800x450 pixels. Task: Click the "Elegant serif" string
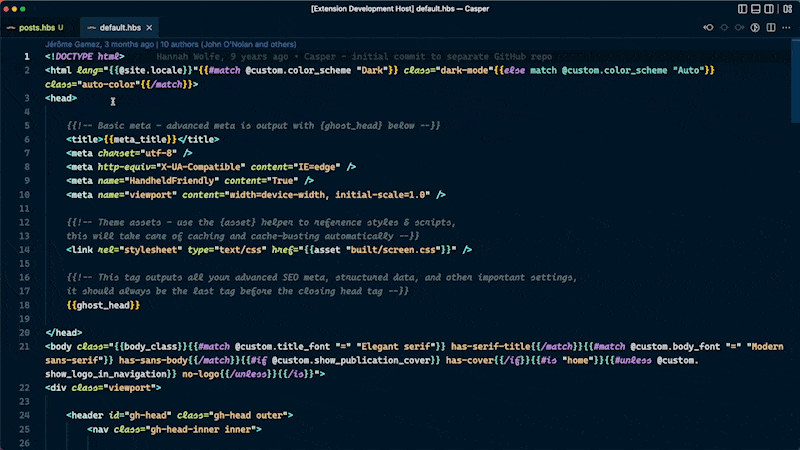pos(396,346)
